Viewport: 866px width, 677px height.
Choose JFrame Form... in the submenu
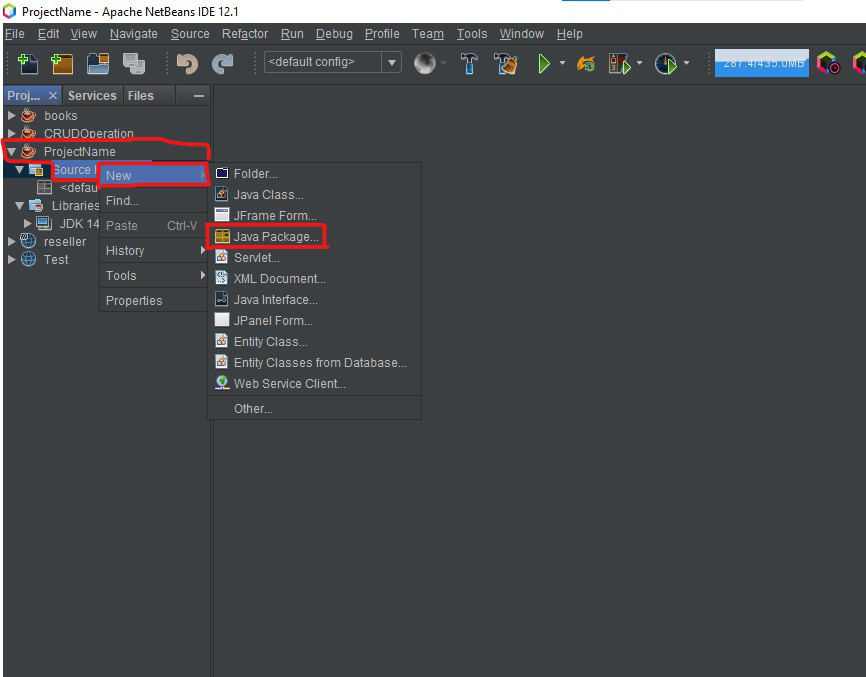click(315, 215)
